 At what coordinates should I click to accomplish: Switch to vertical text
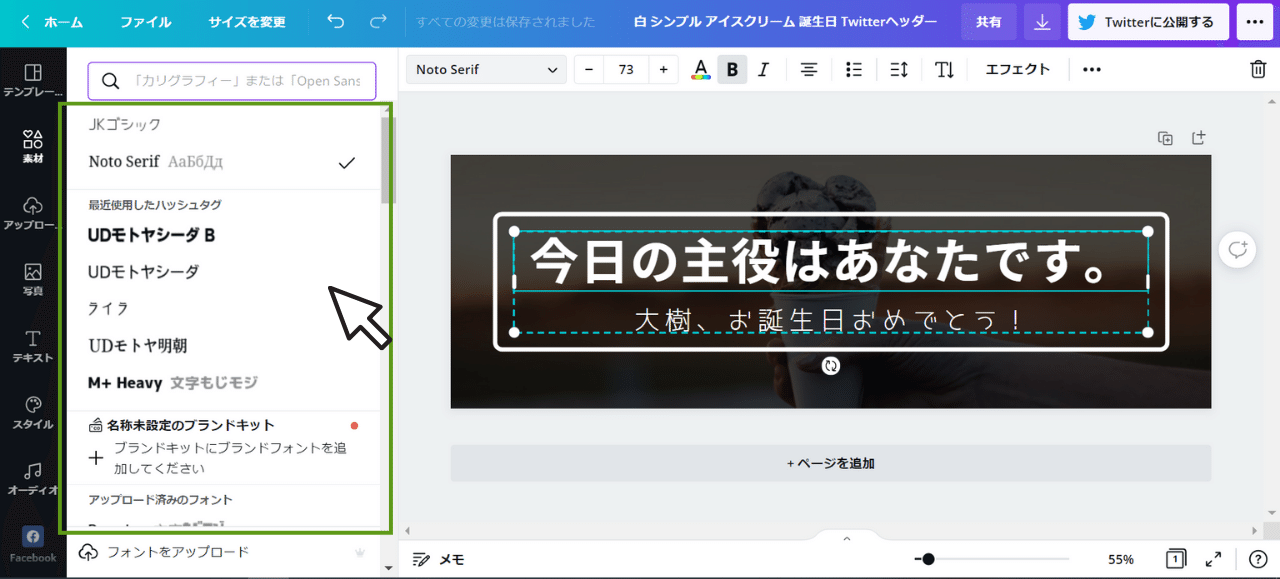click(x=945, y=69)
